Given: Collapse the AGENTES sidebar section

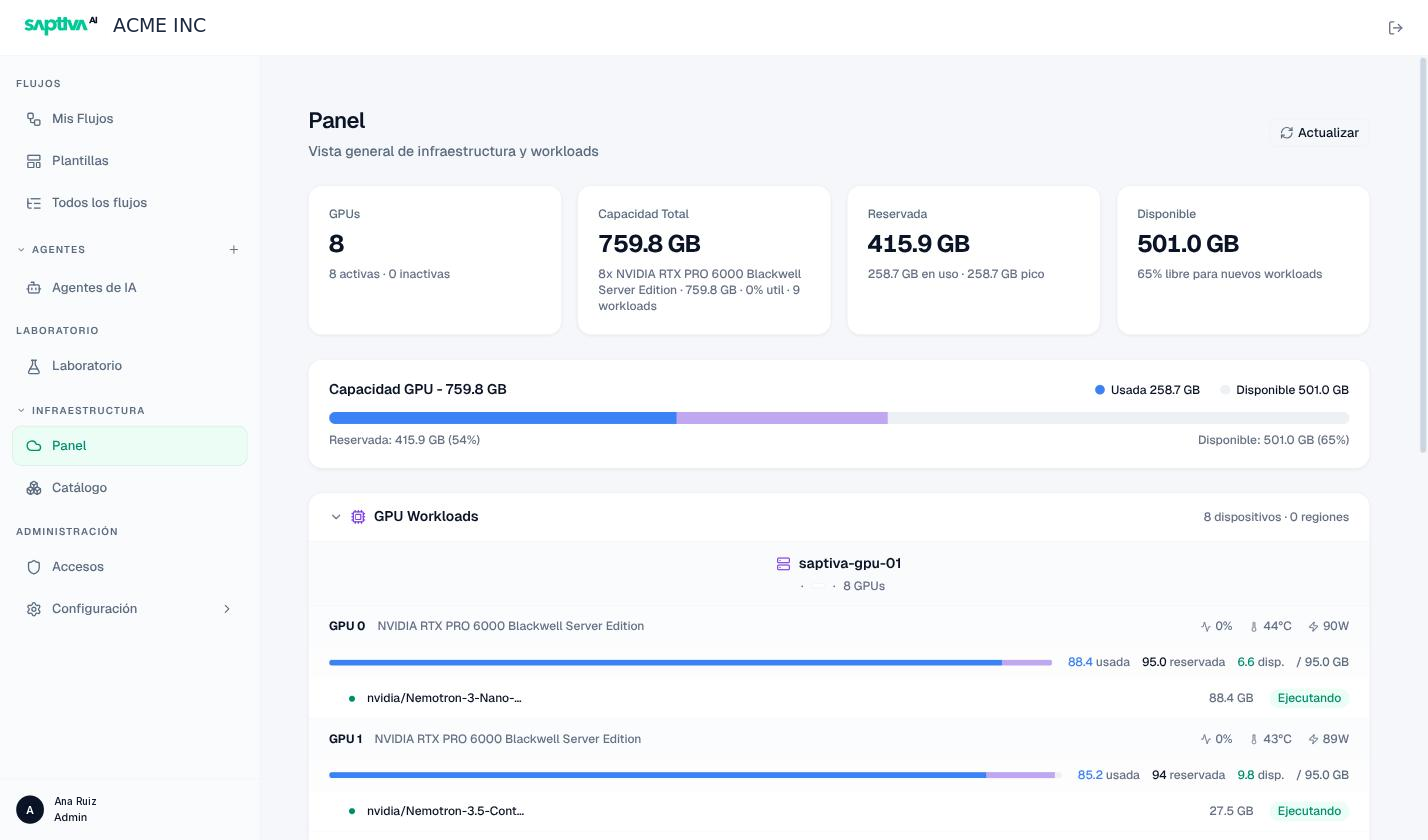Looking at the screenshot, I should pyautogui.click(x=21, y=250).
